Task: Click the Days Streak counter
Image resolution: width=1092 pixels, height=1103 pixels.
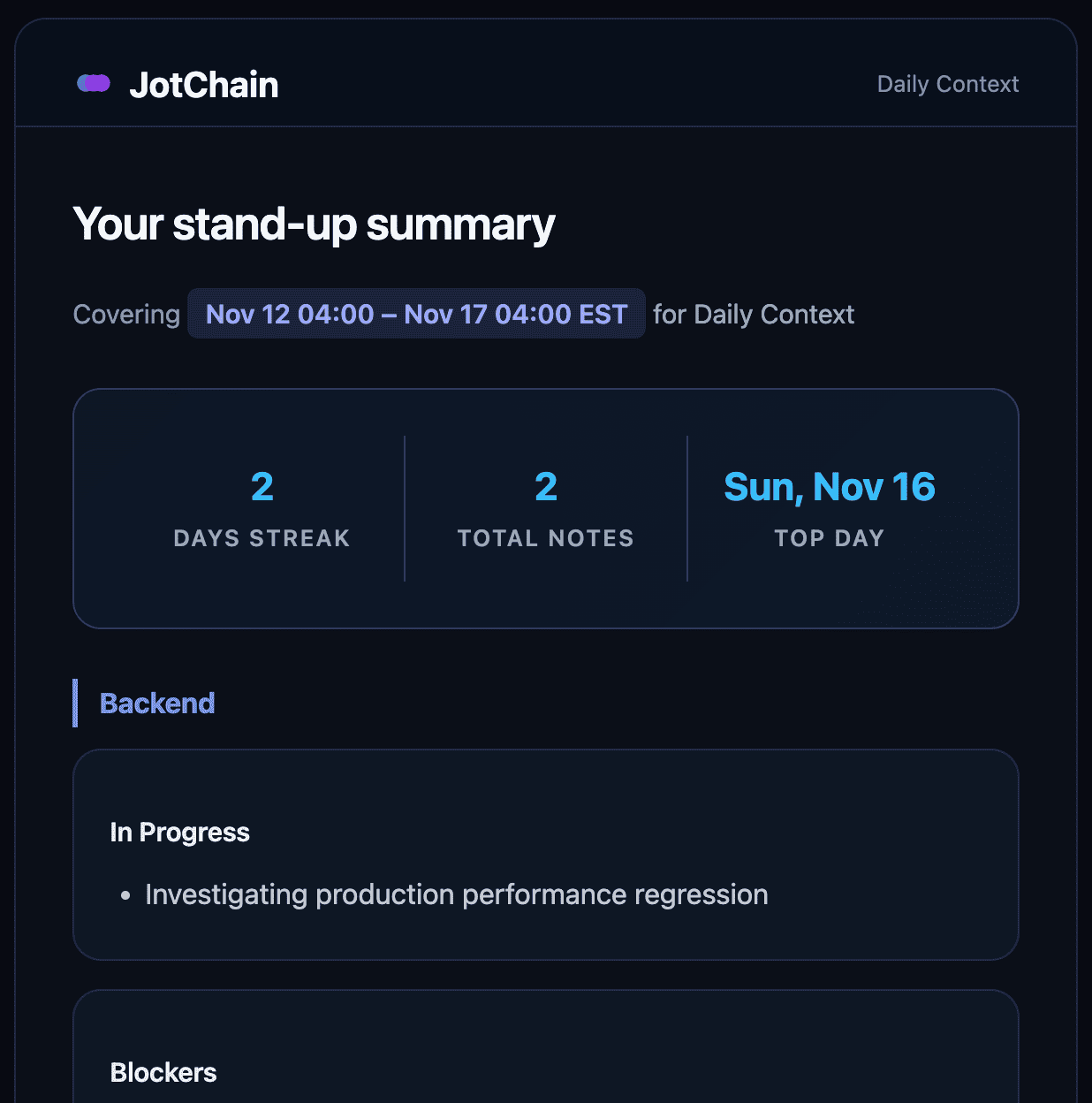Action: [262, 509]
